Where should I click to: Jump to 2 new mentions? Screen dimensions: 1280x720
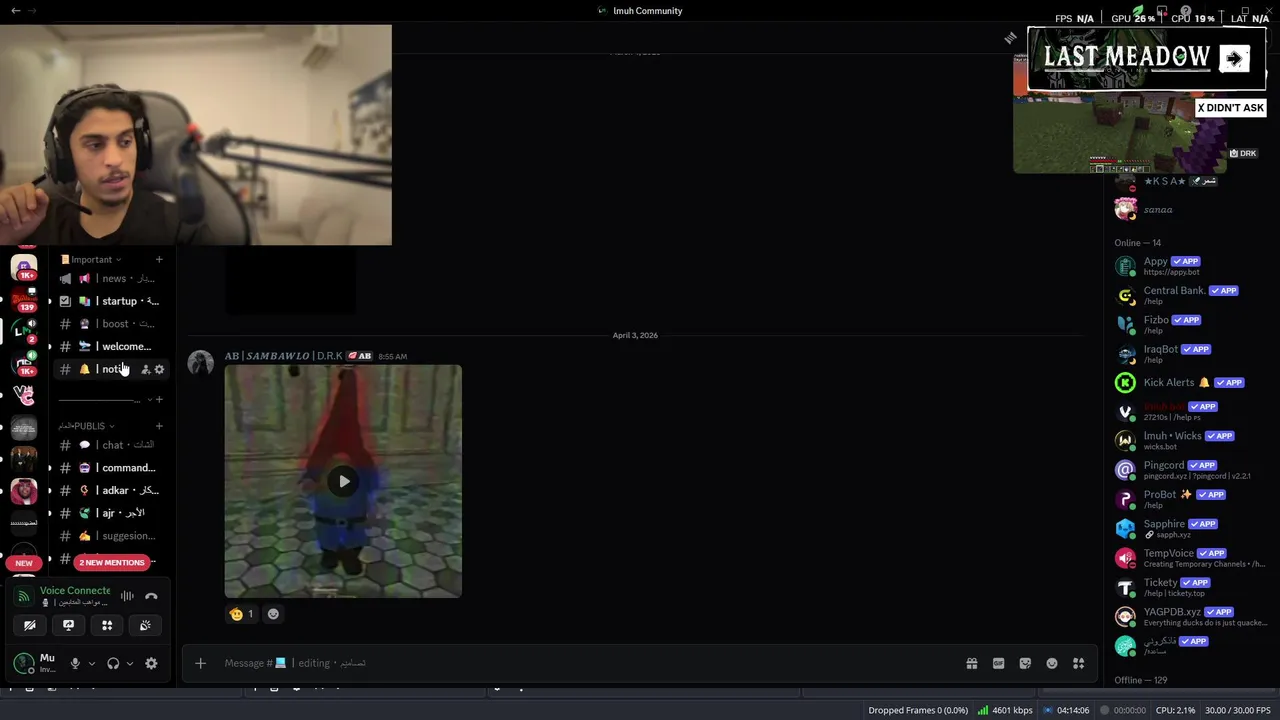(x=112, y=562)
